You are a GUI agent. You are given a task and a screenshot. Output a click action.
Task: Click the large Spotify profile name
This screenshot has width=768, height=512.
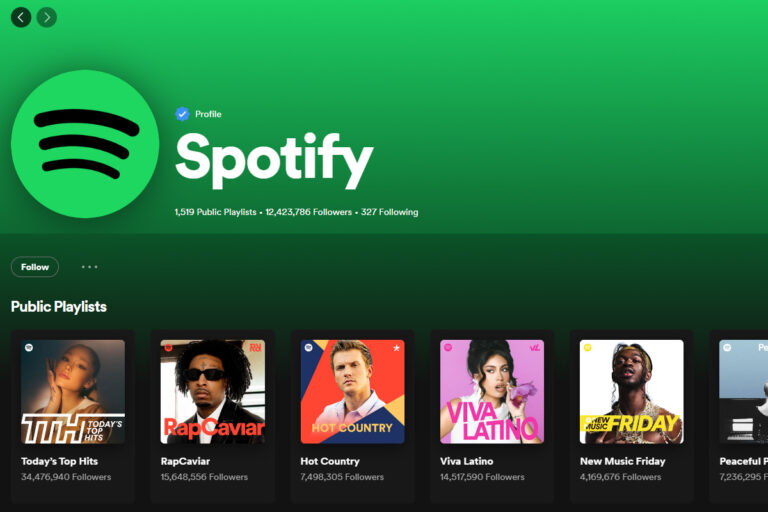[274, 160]
